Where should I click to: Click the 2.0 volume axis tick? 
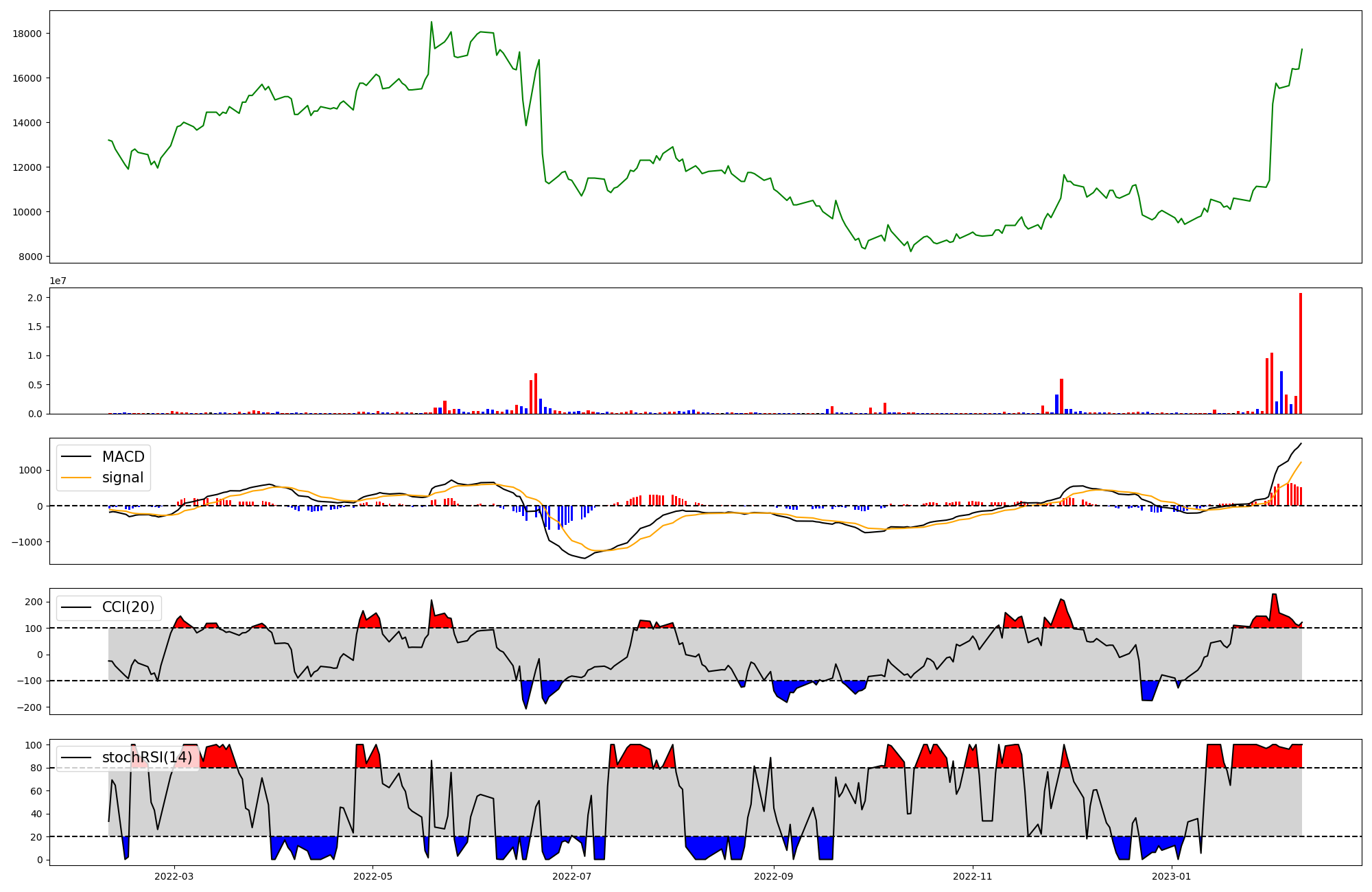(36, 298)
